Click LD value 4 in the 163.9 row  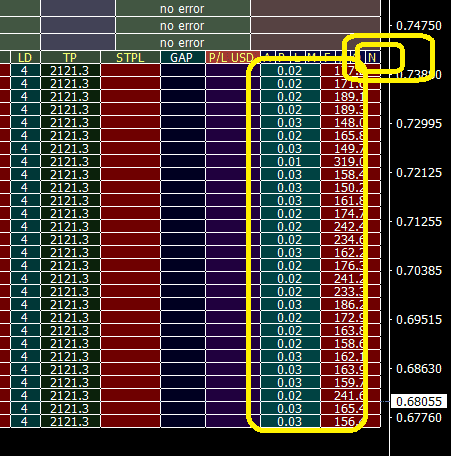[x=24, y=370]
